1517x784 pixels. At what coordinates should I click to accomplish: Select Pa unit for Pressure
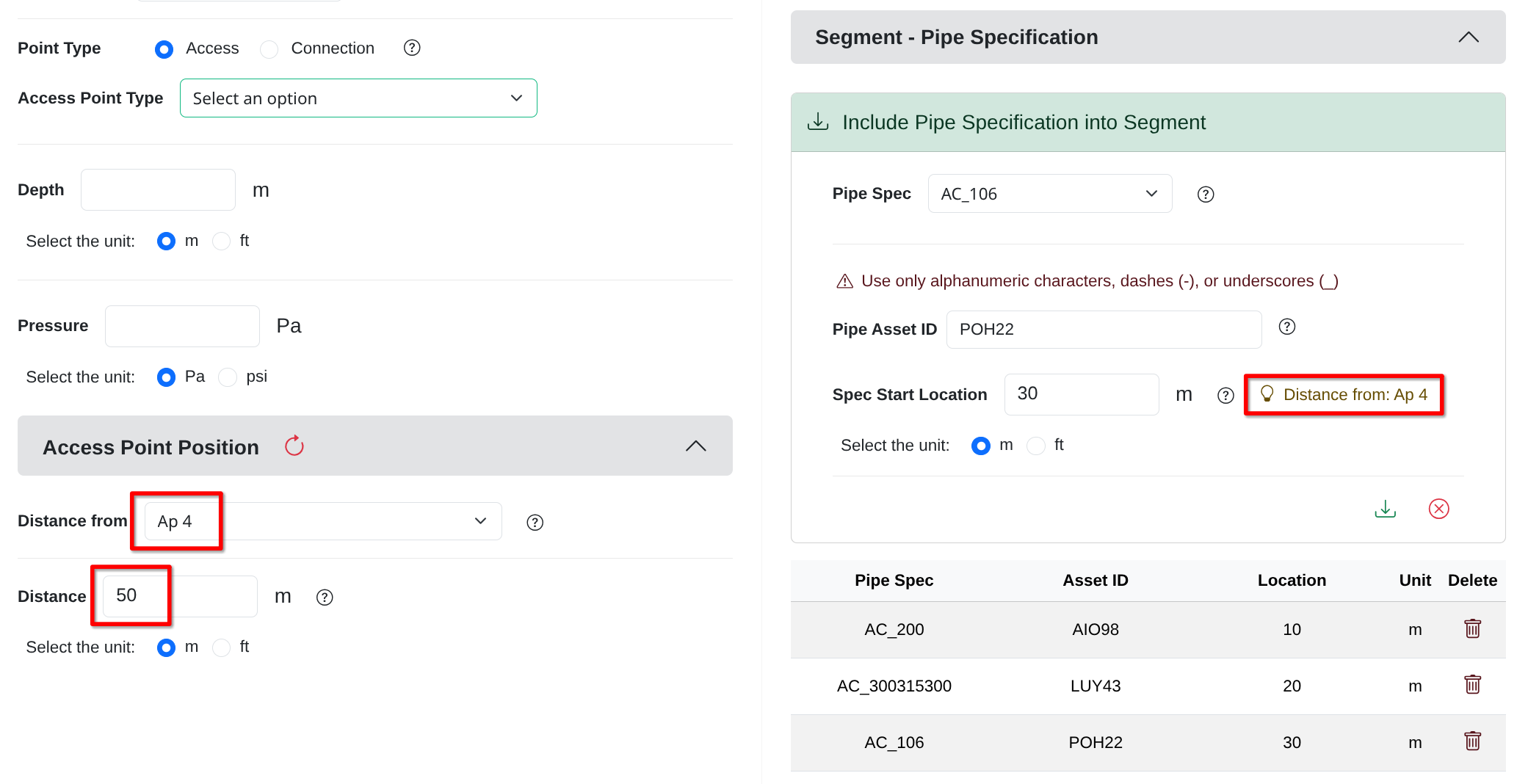167,377
